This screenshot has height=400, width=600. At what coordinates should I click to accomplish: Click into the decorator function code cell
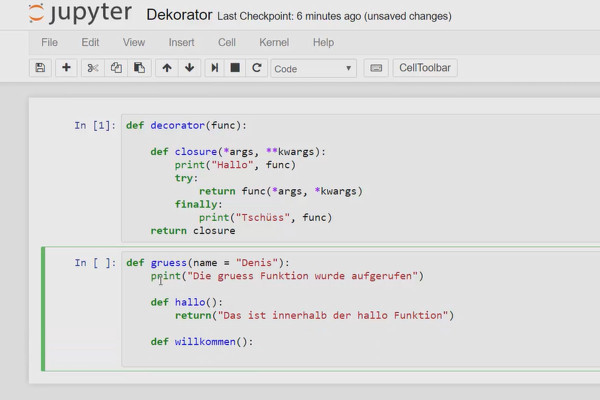(x=360, y=178)
